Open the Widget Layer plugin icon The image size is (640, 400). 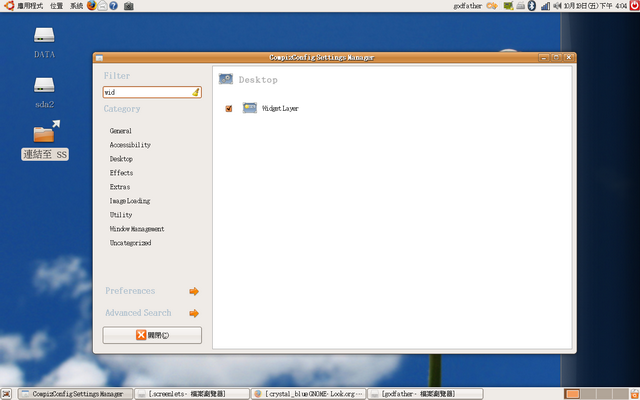[250, 108]
